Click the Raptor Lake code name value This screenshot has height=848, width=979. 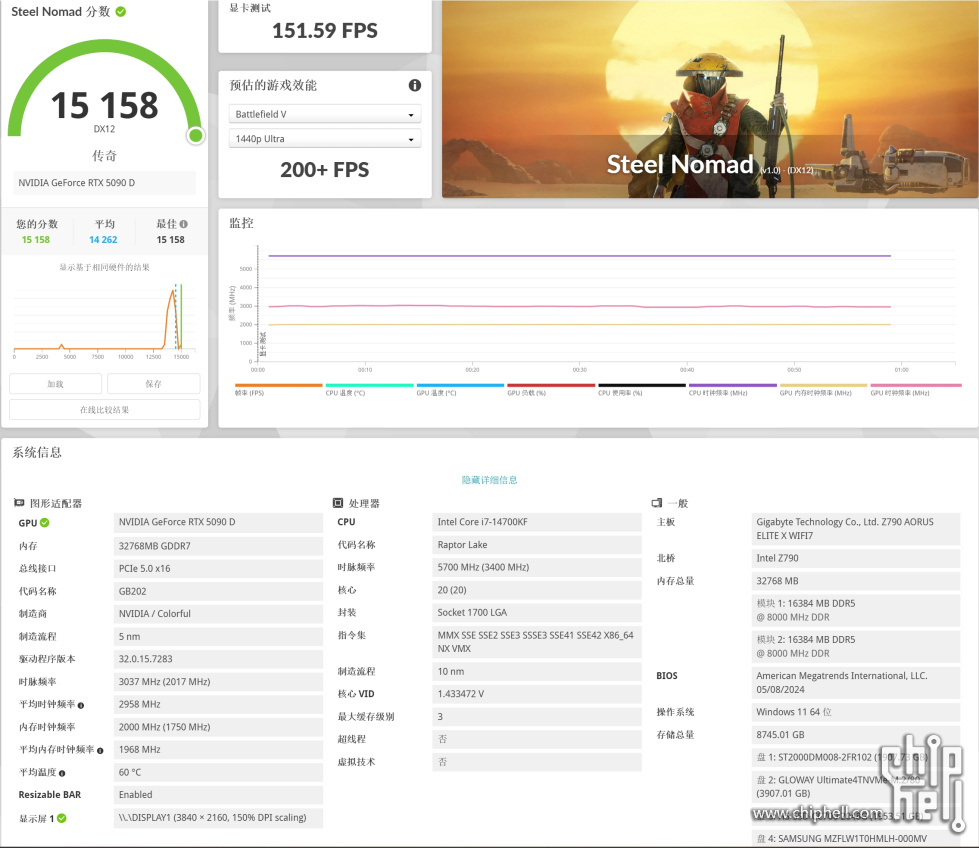tap(537, 545)
